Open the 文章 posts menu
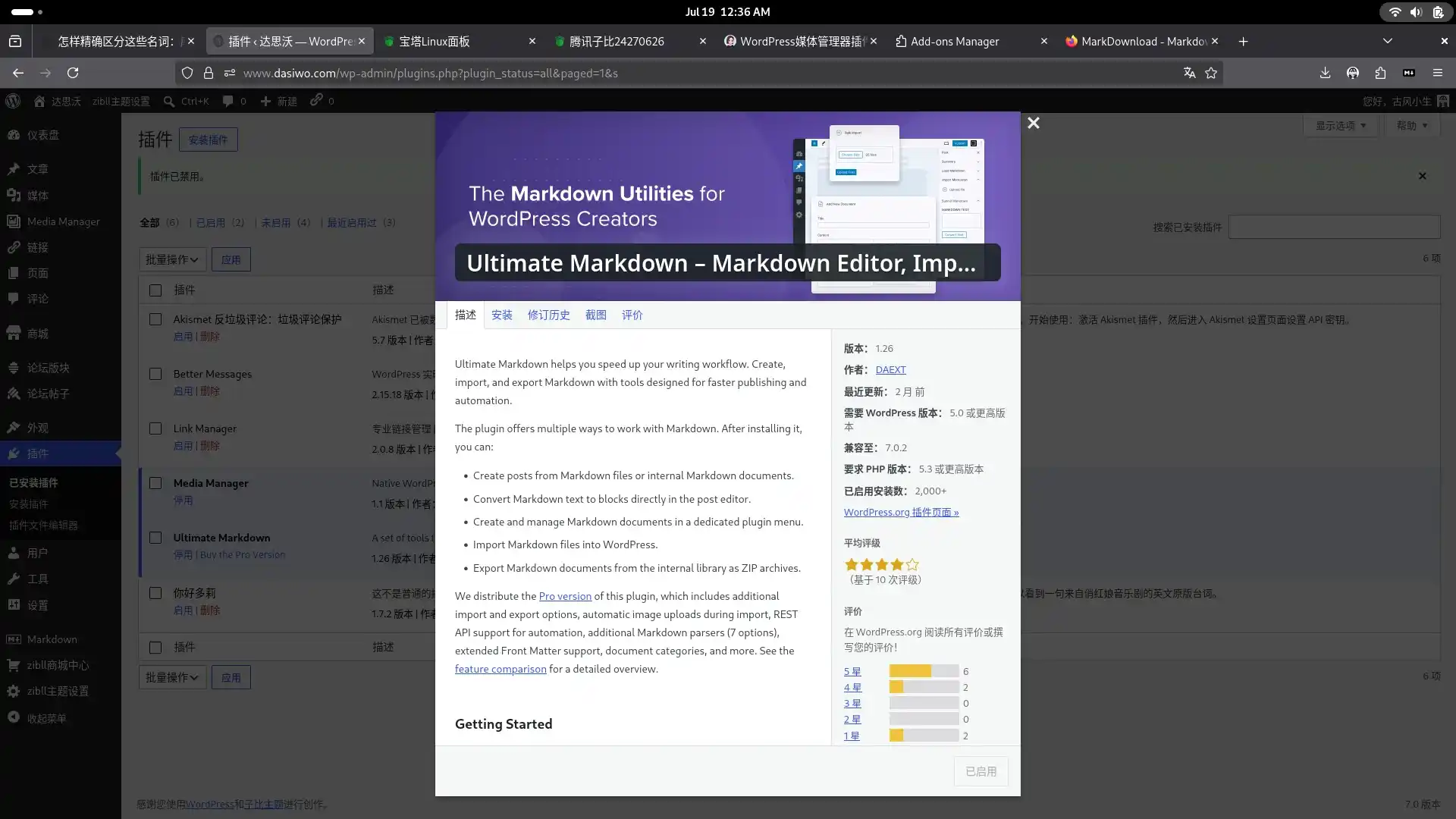 tap(61, 169)
